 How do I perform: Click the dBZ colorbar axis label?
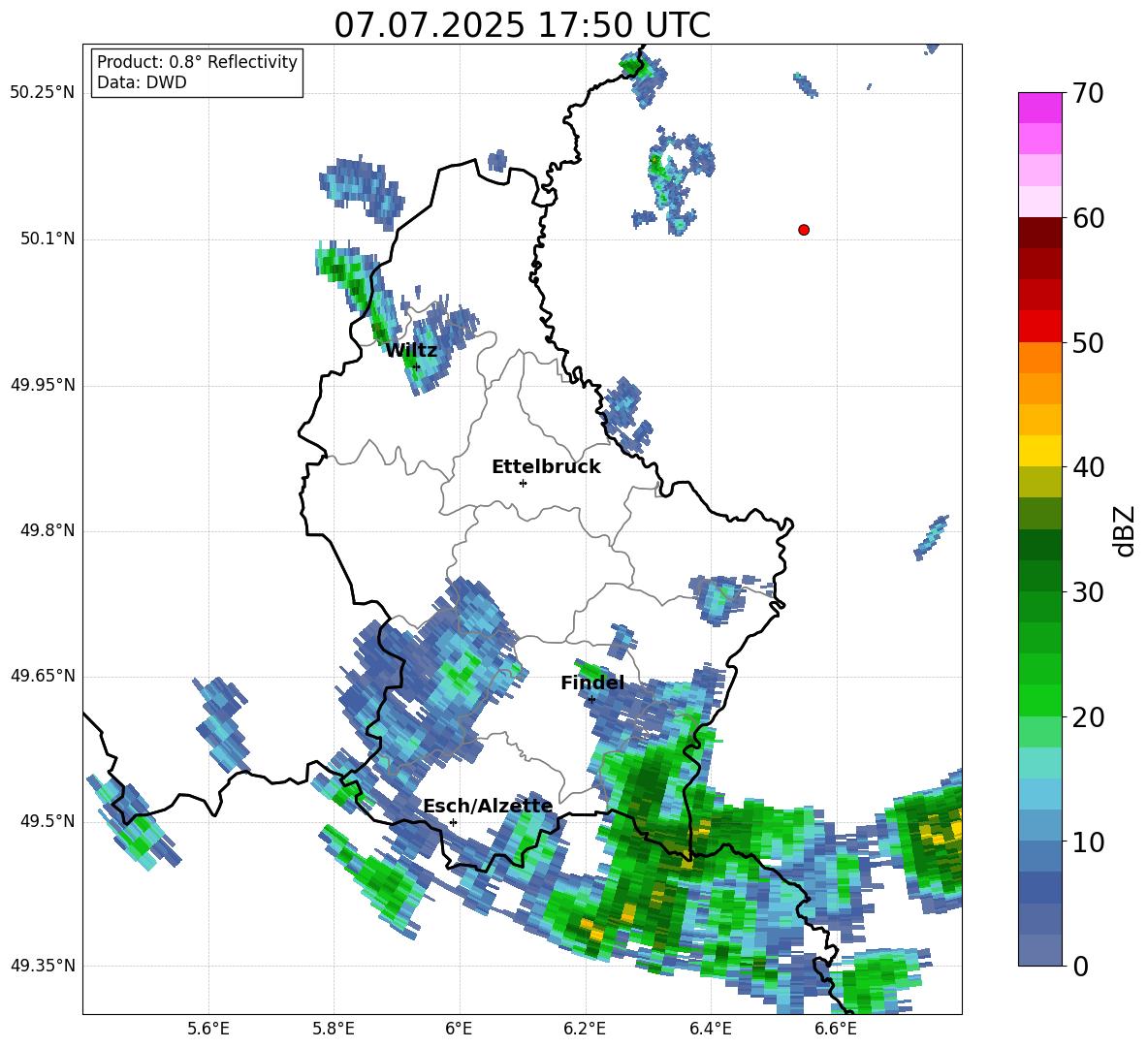pyautogui.click(x=1125, y=530)
